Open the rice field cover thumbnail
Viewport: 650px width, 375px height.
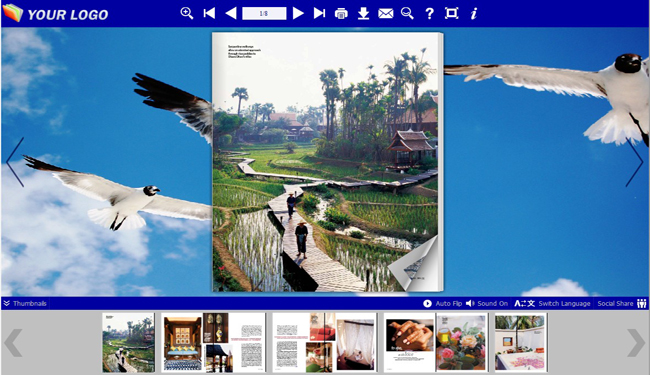(x=129, y=343)
